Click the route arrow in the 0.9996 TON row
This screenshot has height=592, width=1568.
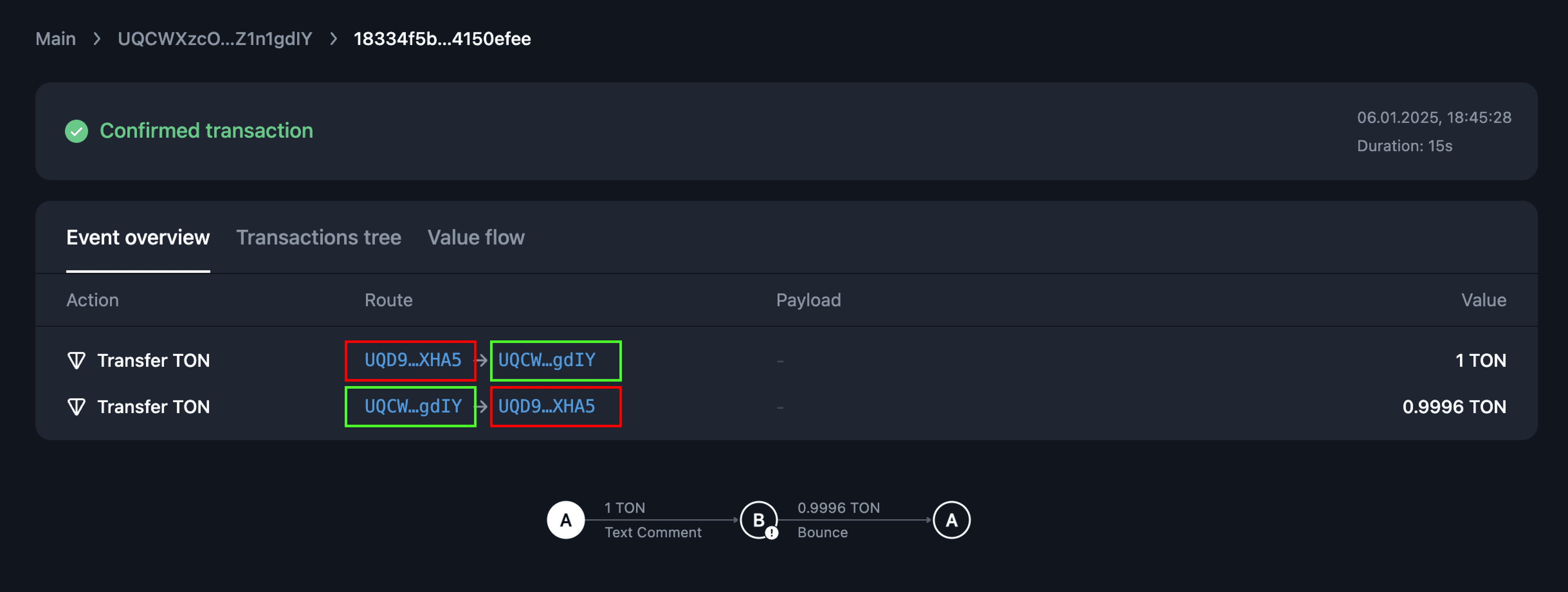[x=481, y=407]
